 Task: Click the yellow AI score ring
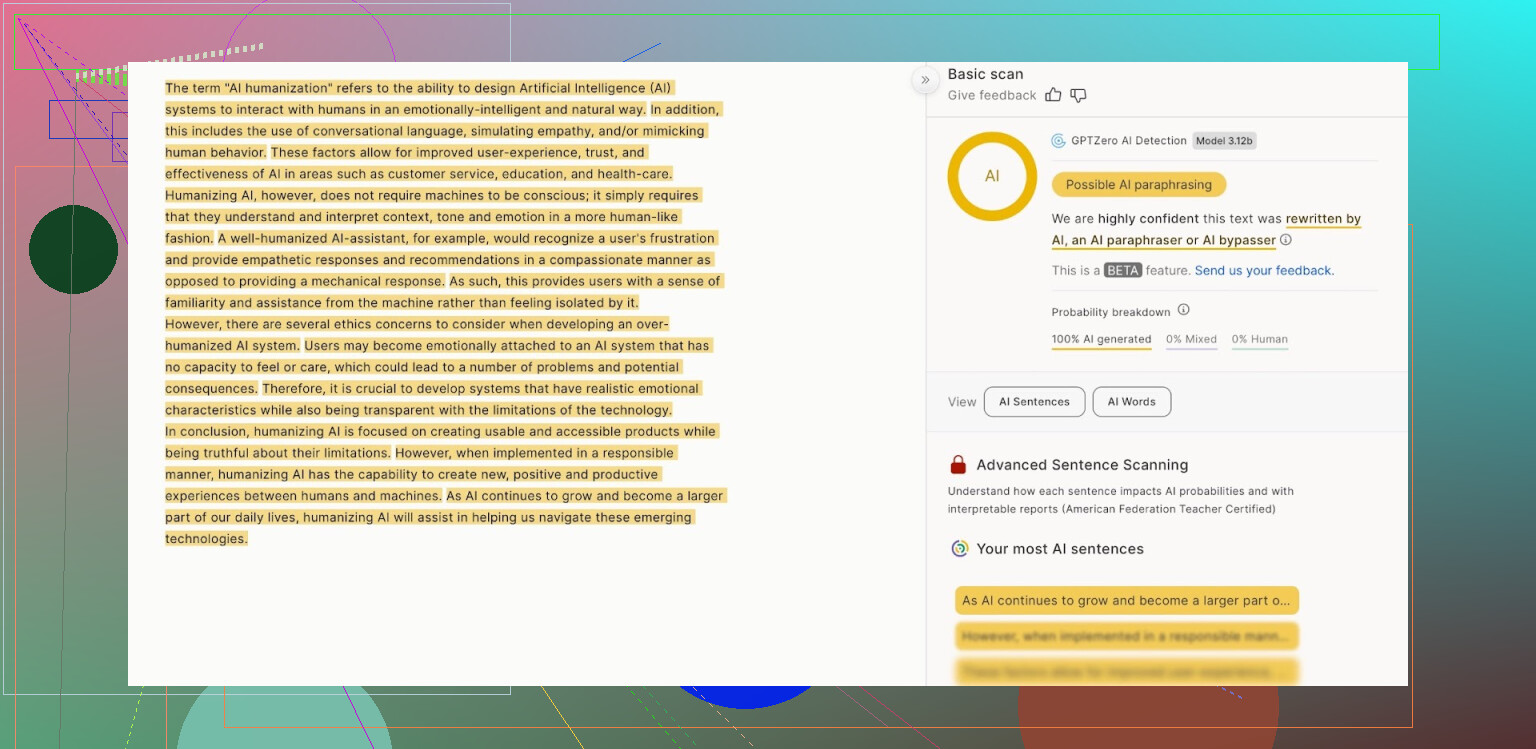(x=992, y=176)
